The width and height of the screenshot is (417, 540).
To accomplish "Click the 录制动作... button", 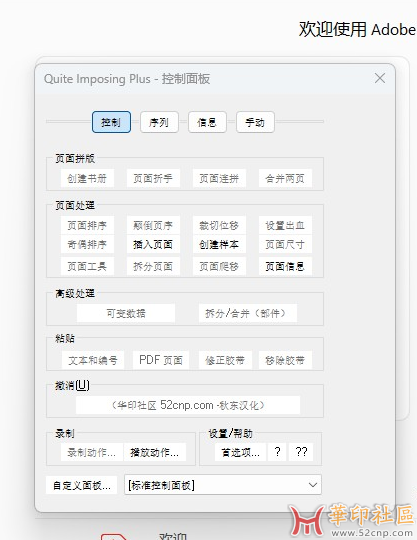I will pyautogui.click(x=92, y=452).
